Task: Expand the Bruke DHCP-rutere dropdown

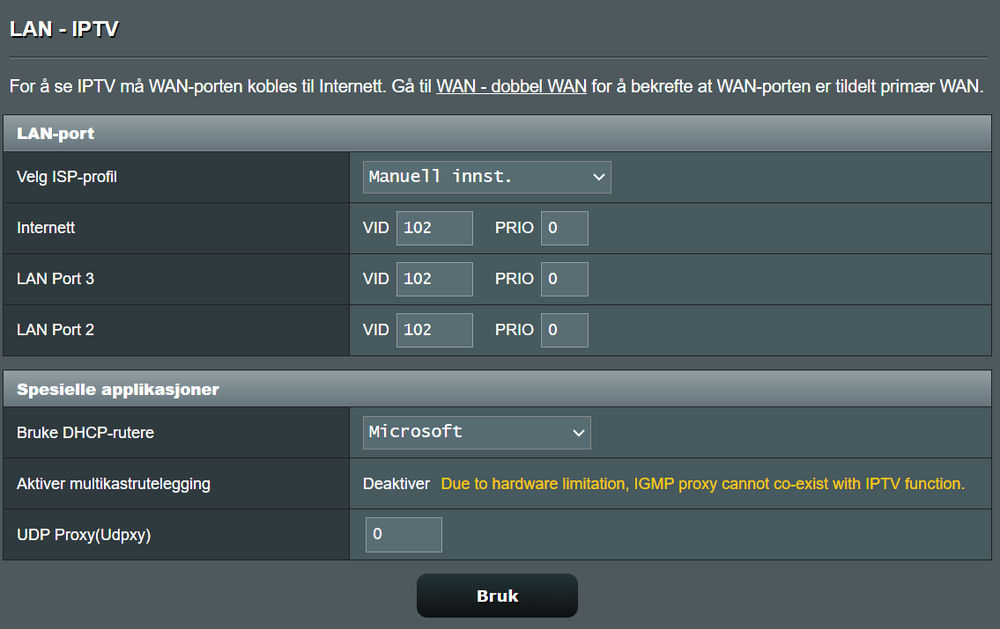Action: [476, 432]
